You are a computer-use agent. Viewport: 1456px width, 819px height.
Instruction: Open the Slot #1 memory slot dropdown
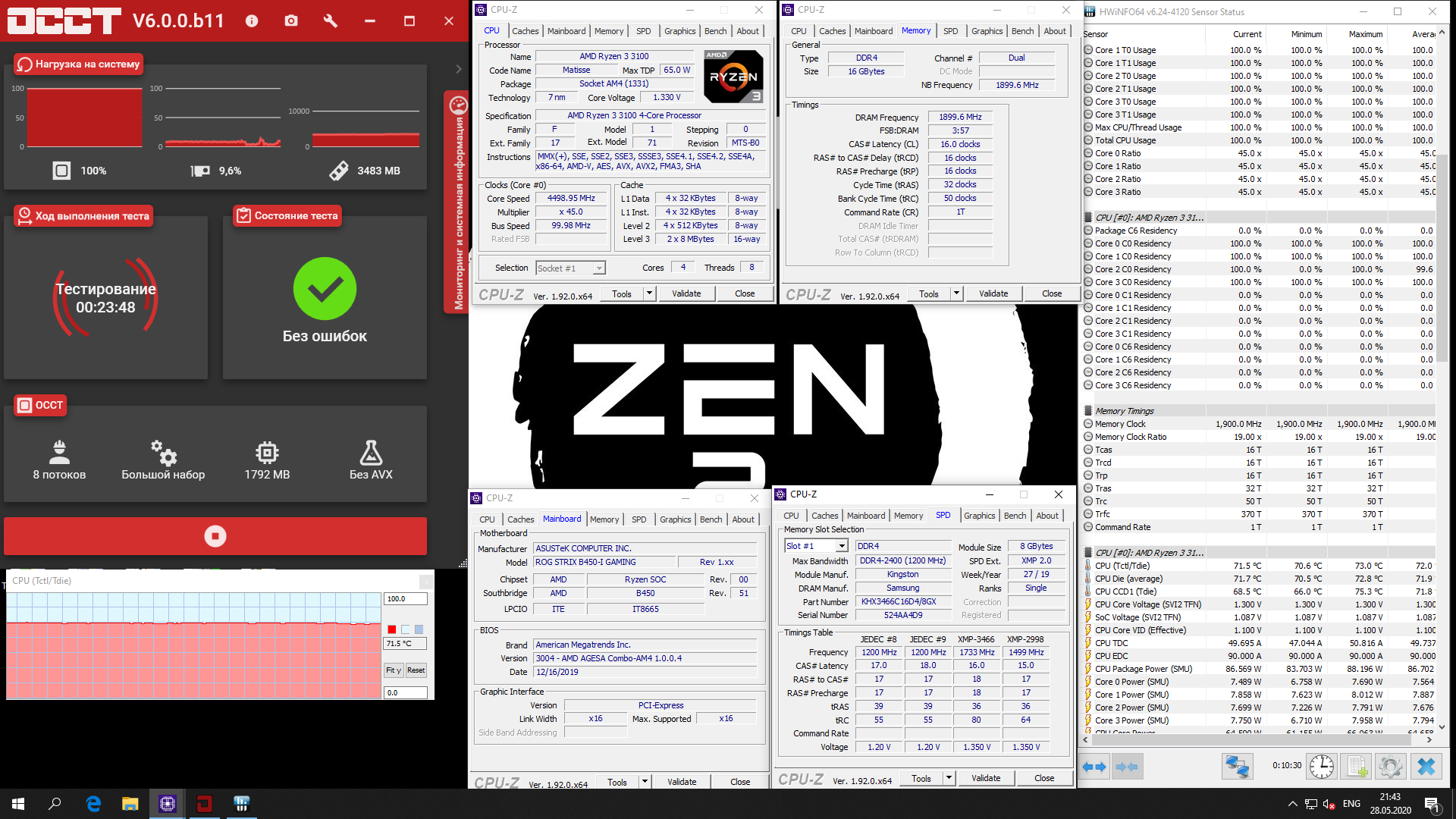click(841, 546)
